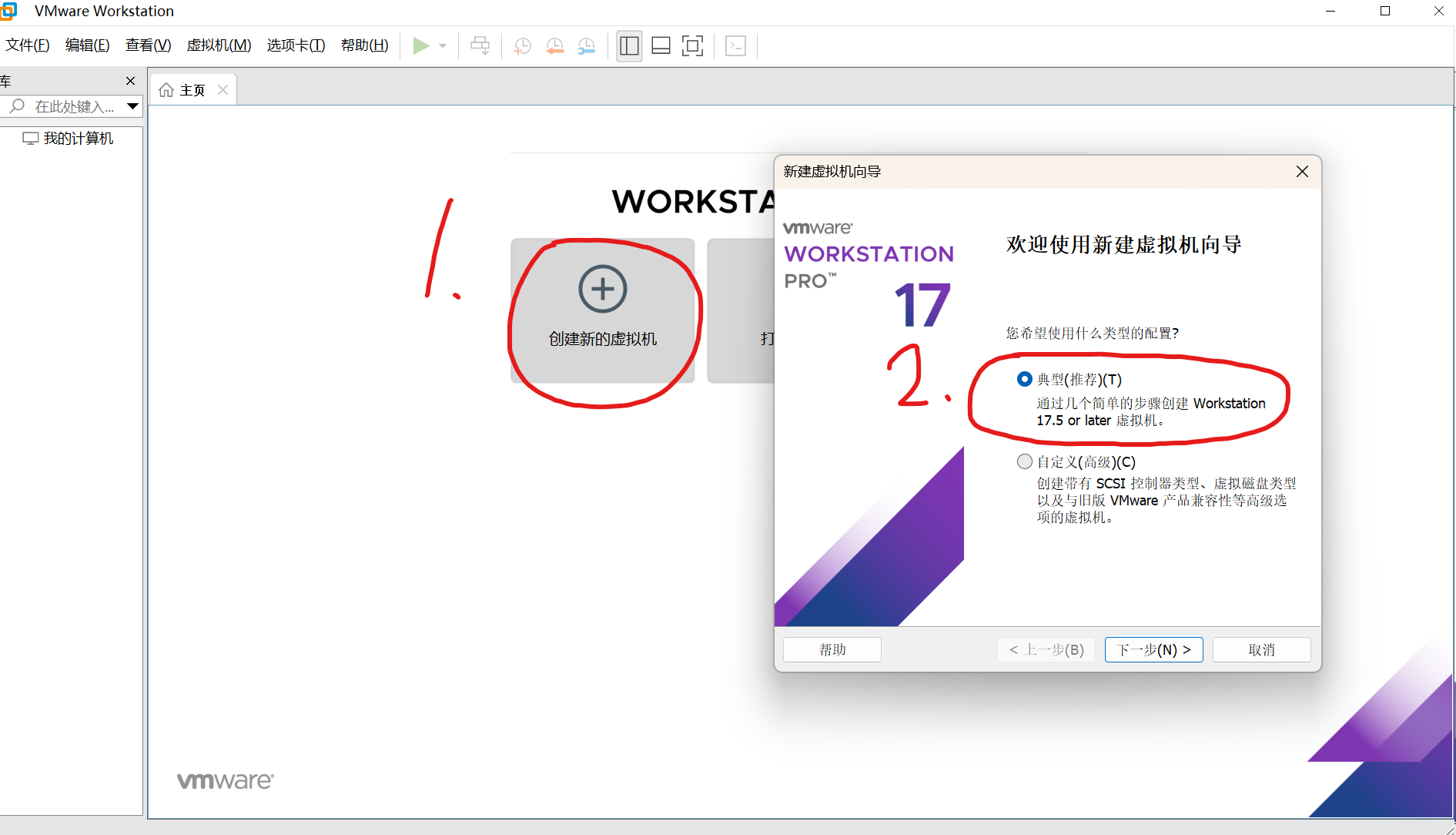This screenshot has width=1456, height=835.
Task: Select the 典型(推荐)(T) radio button
Action: pyautogui.click(x=1024, y=379)
